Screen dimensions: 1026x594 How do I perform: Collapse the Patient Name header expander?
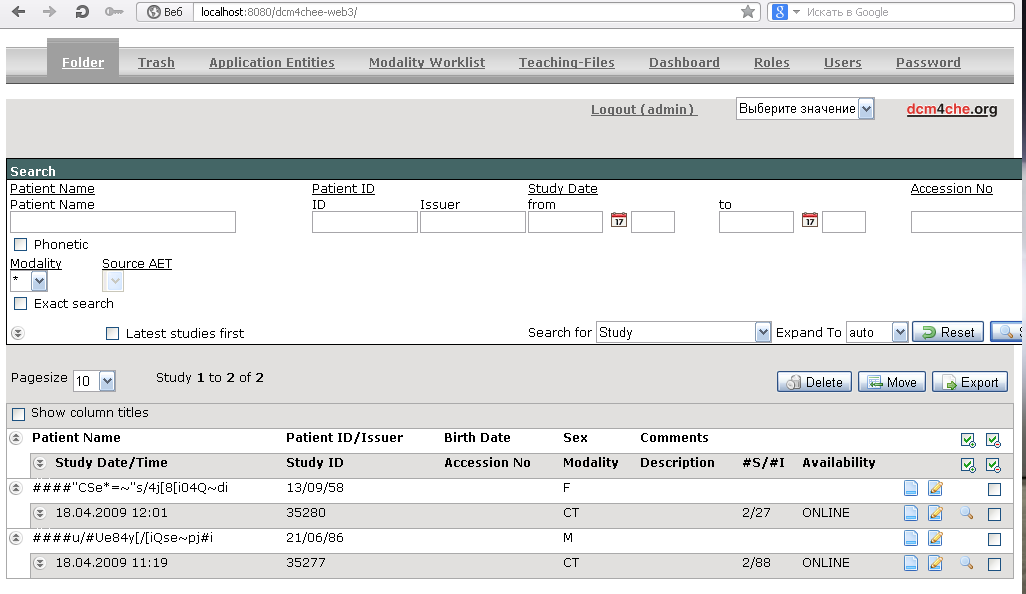click(16, 438)
